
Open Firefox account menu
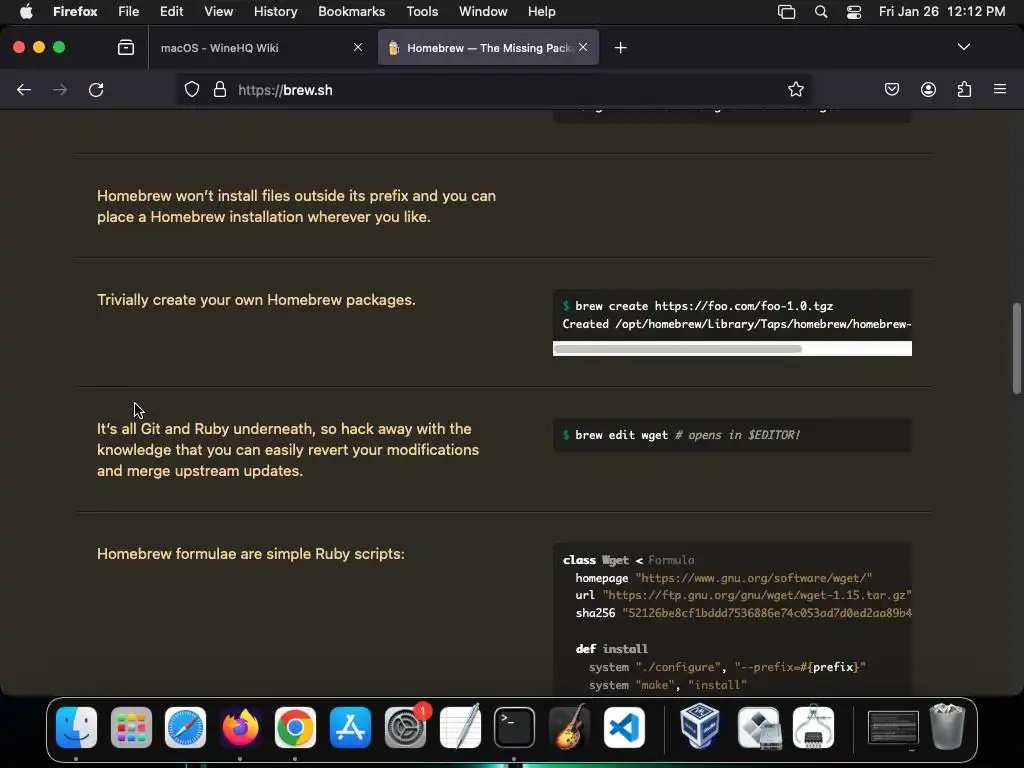point(928,89)
